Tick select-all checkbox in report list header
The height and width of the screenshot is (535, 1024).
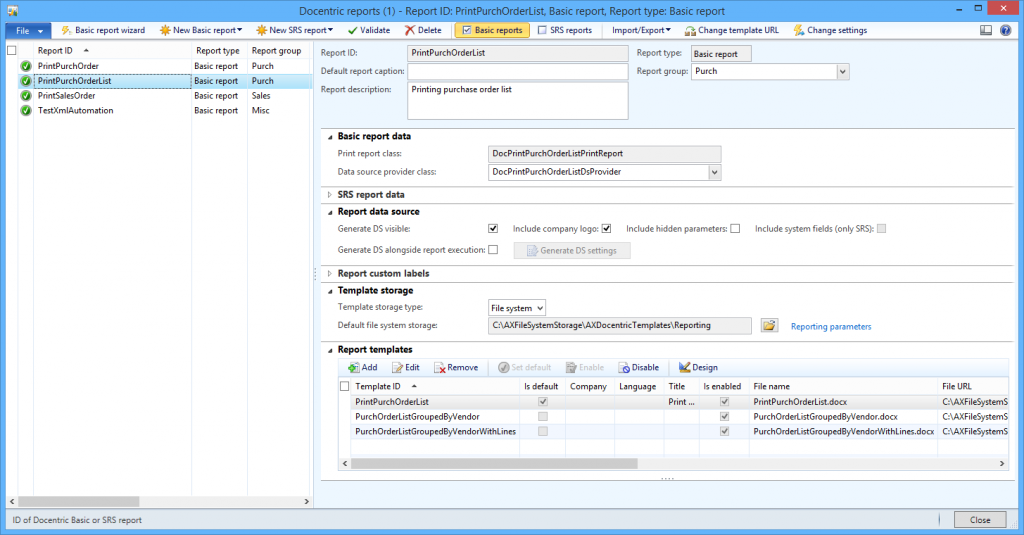tap(12, 50)
